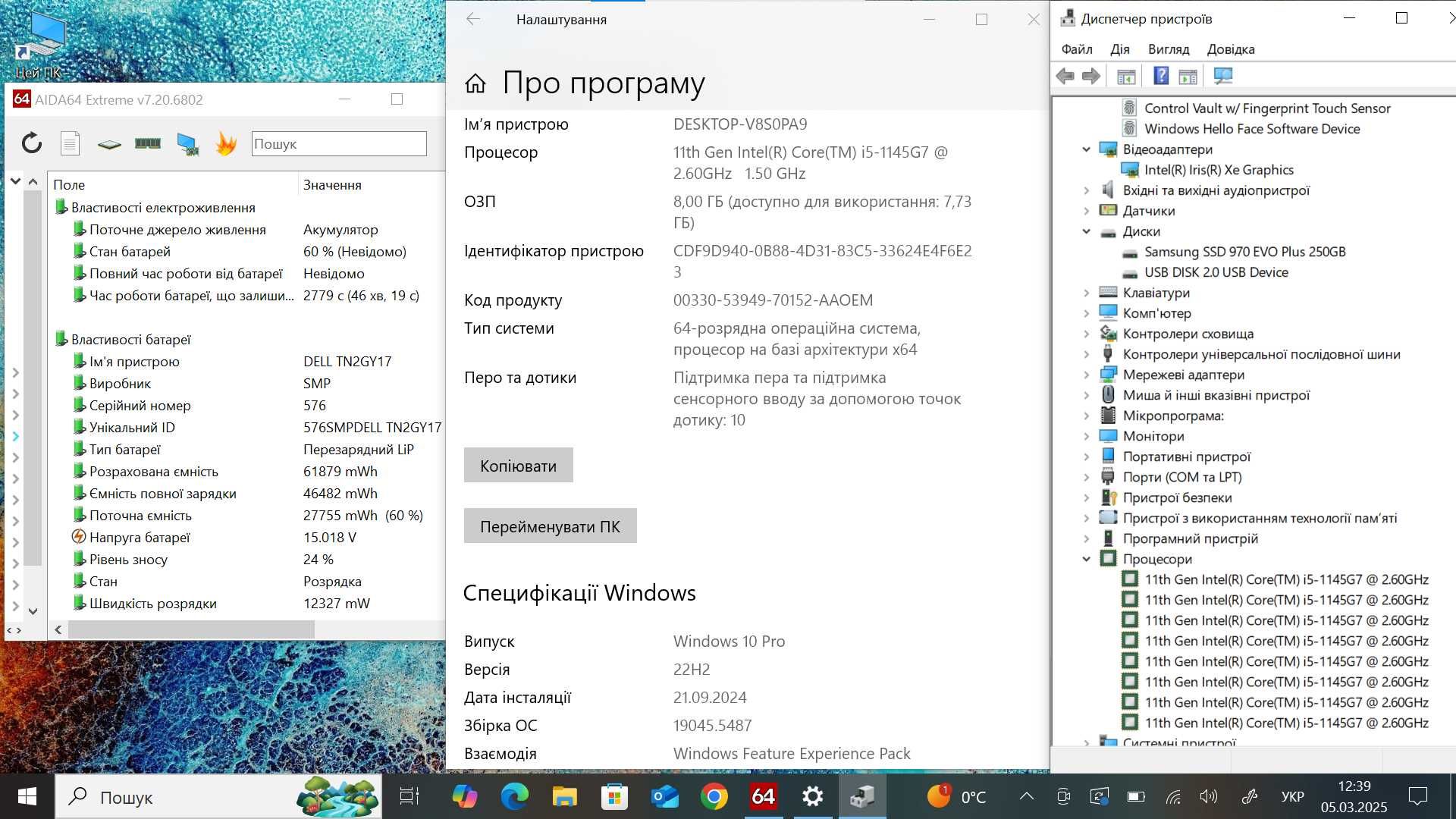1456x819 pixels.
Task: Show hidden tray icons chevron
Action: point(1026,796)
